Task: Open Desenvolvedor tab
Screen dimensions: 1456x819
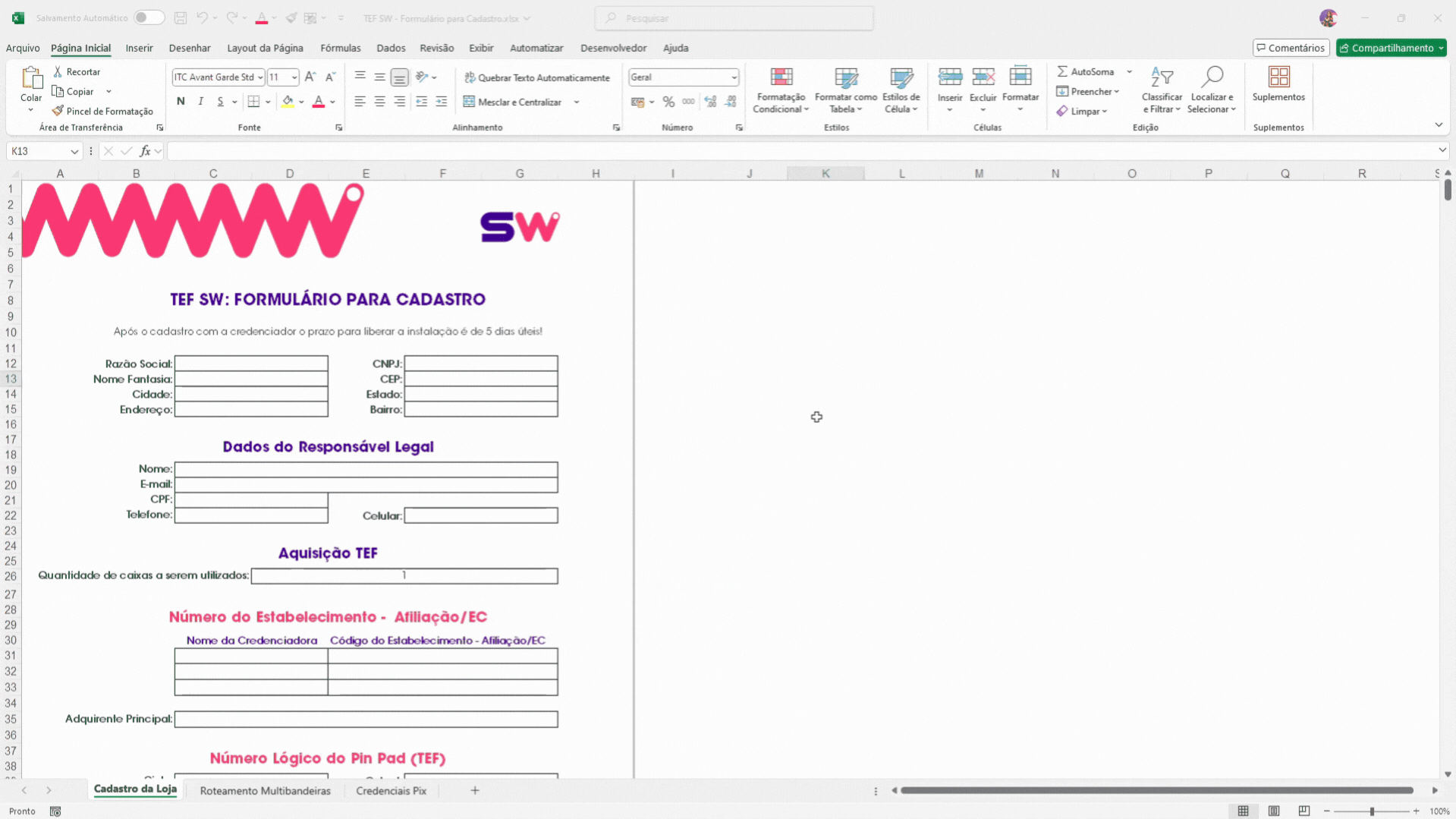Action: [x=613, y=48]
